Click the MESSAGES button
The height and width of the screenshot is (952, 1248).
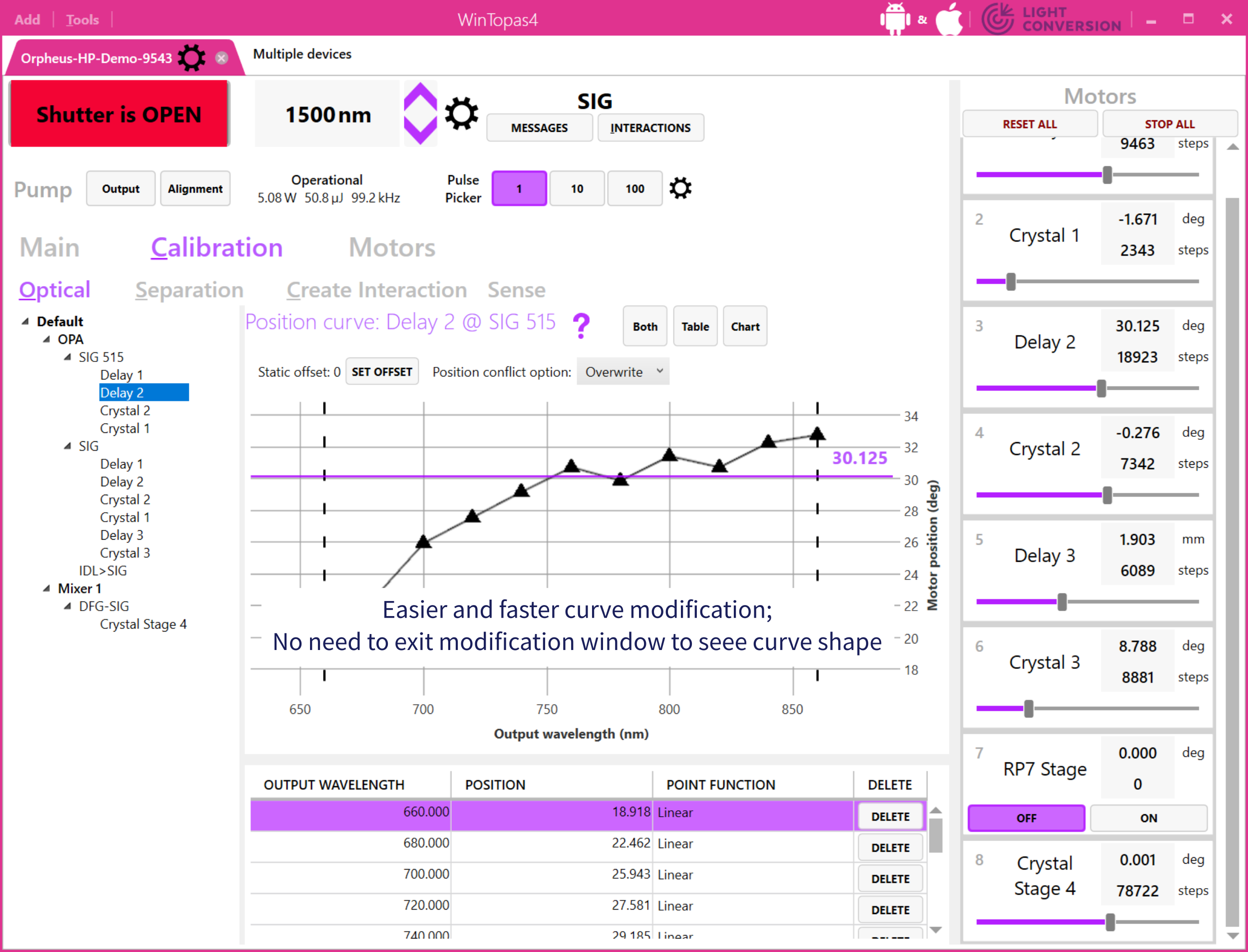coord(539,127)
